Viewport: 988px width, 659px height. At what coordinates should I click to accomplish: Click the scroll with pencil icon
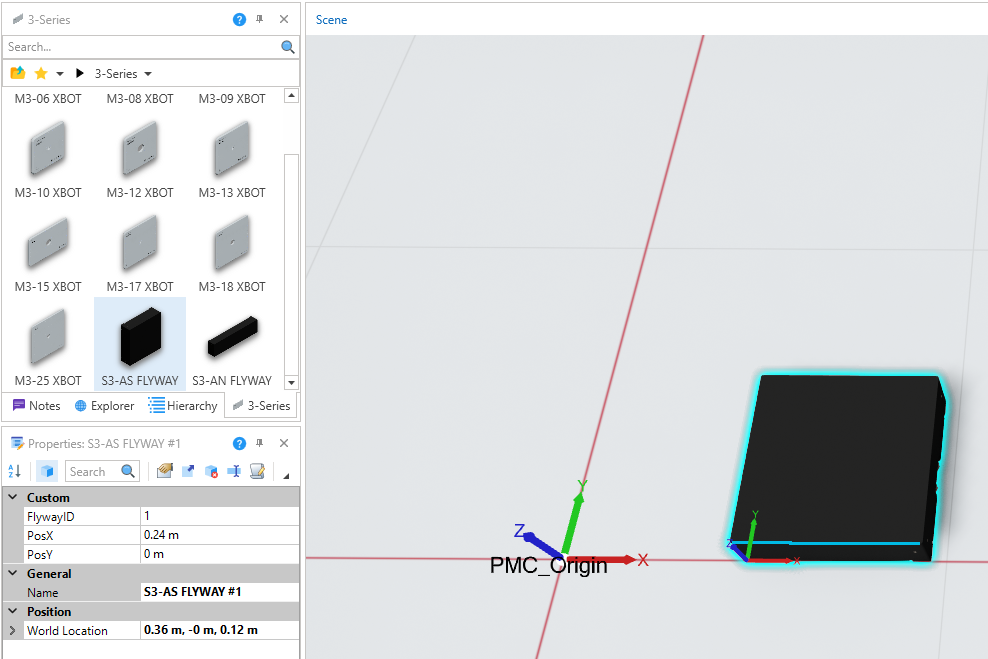tap(257, 471)
